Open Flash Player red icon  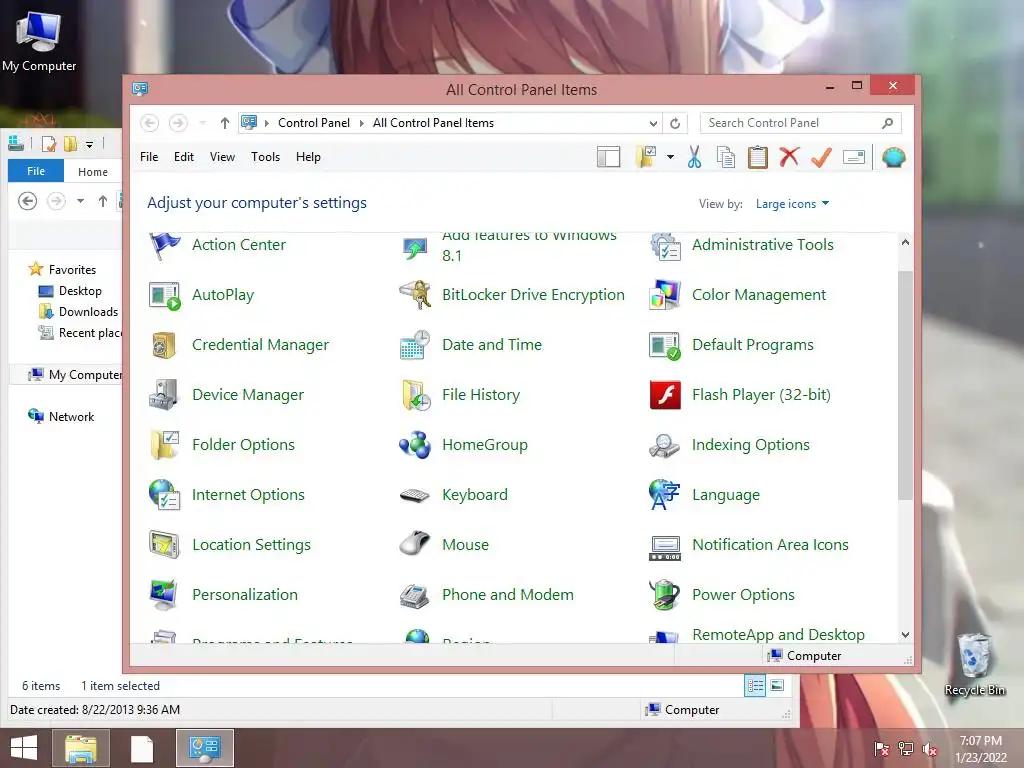coord(665,394)
